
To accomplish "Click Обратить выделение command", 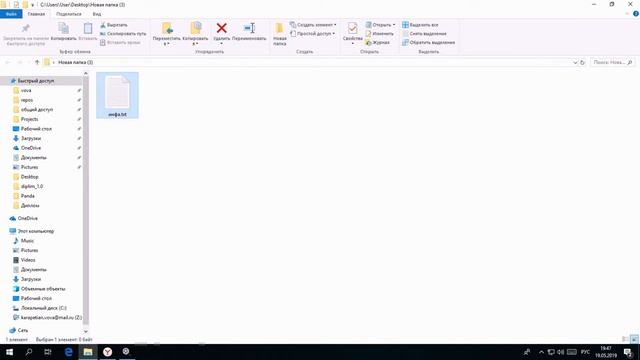I will pos(428,42).
